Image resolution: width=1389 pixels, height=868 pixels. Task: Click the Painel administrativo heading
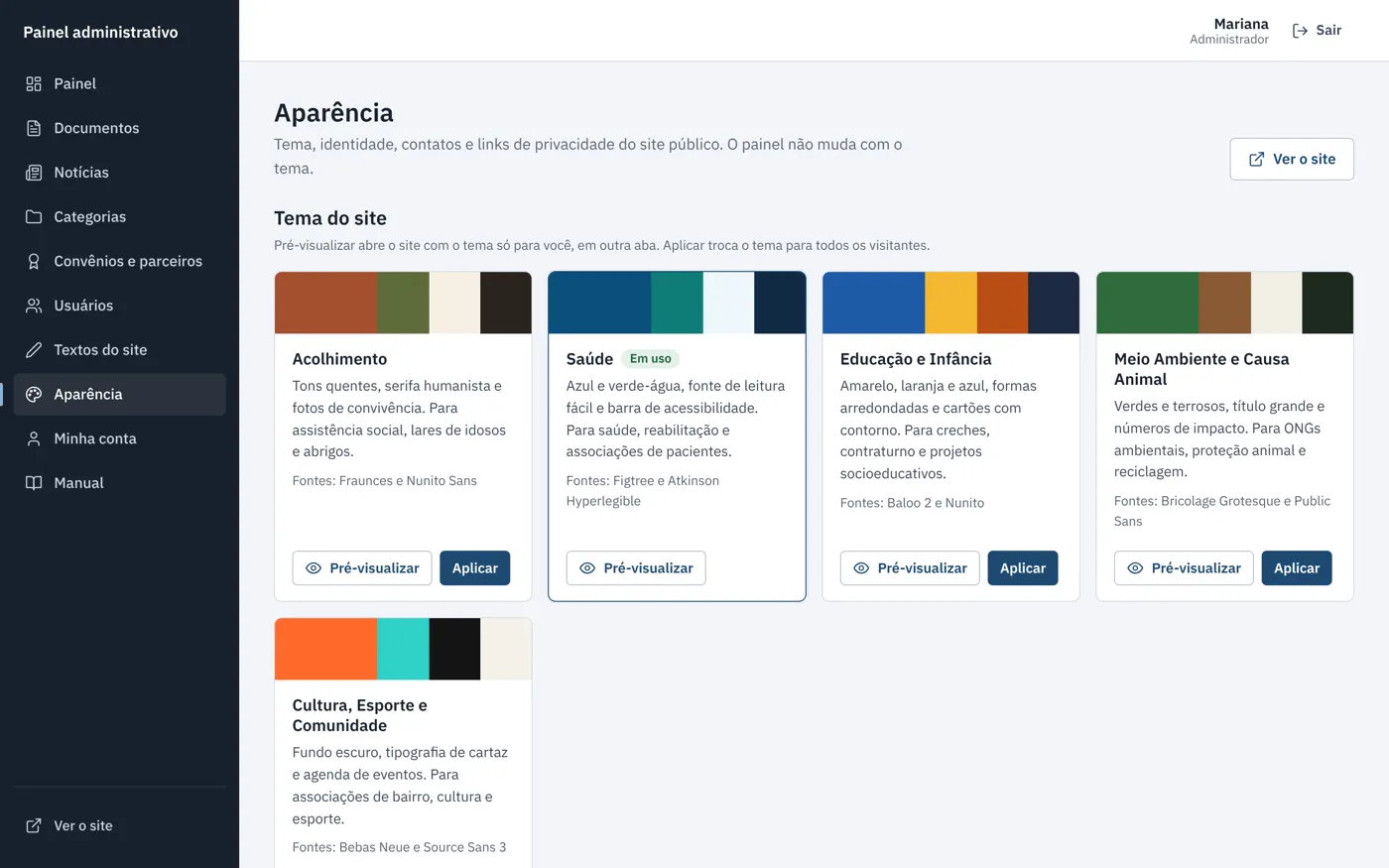point(101,32)
